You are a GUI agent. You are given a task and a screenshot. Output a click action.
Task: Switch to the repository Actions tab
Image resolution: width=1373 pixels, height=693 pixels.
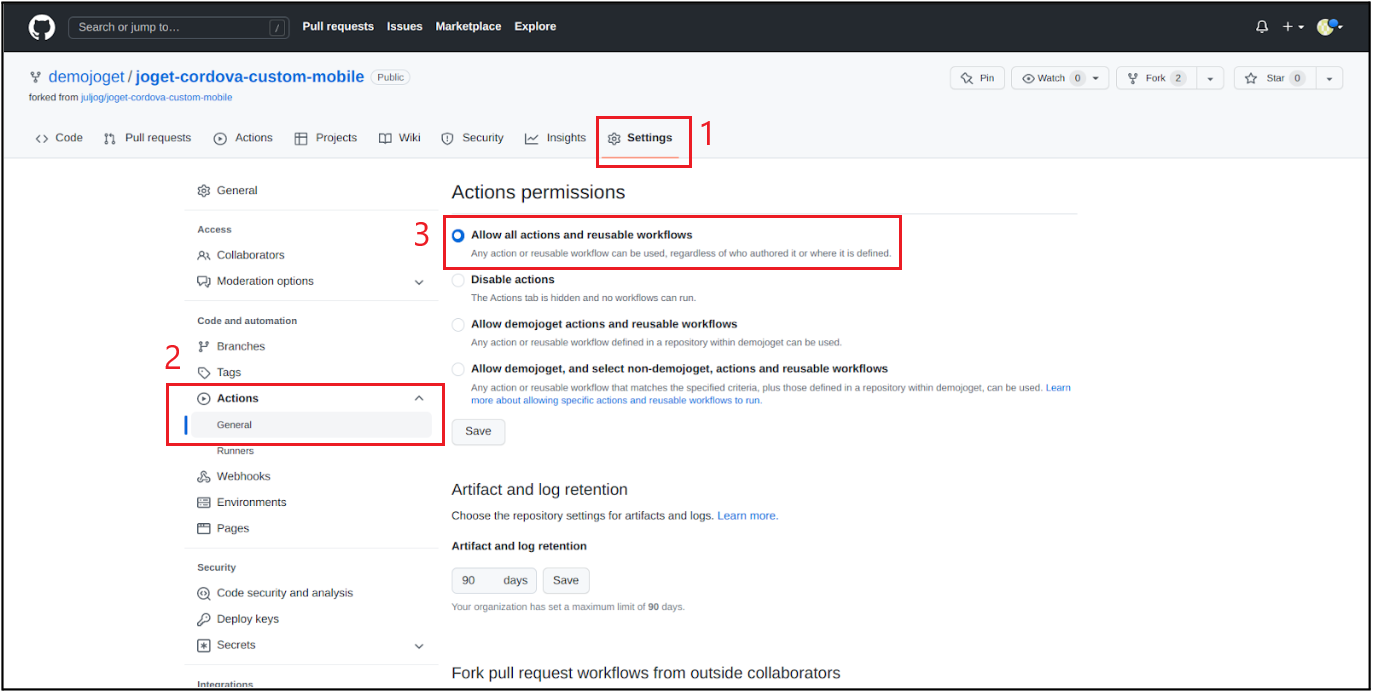(x=243, y=138)
